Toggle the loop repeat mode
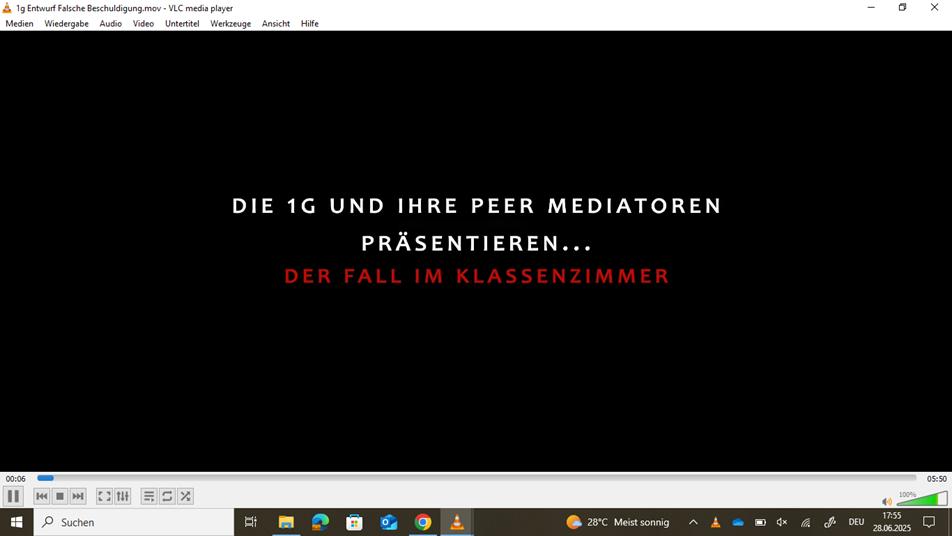Screen dimensions: 952x536 click(167, 496)
